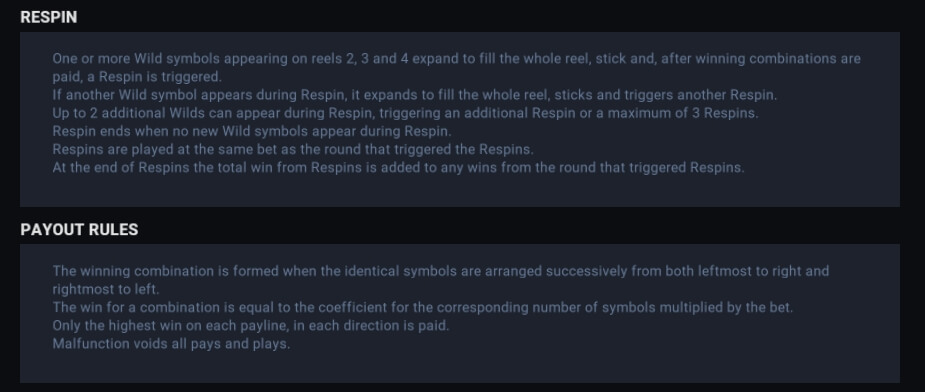Click the text 'rightmost to left.'
925x392 pixels.
coord(106,290)
